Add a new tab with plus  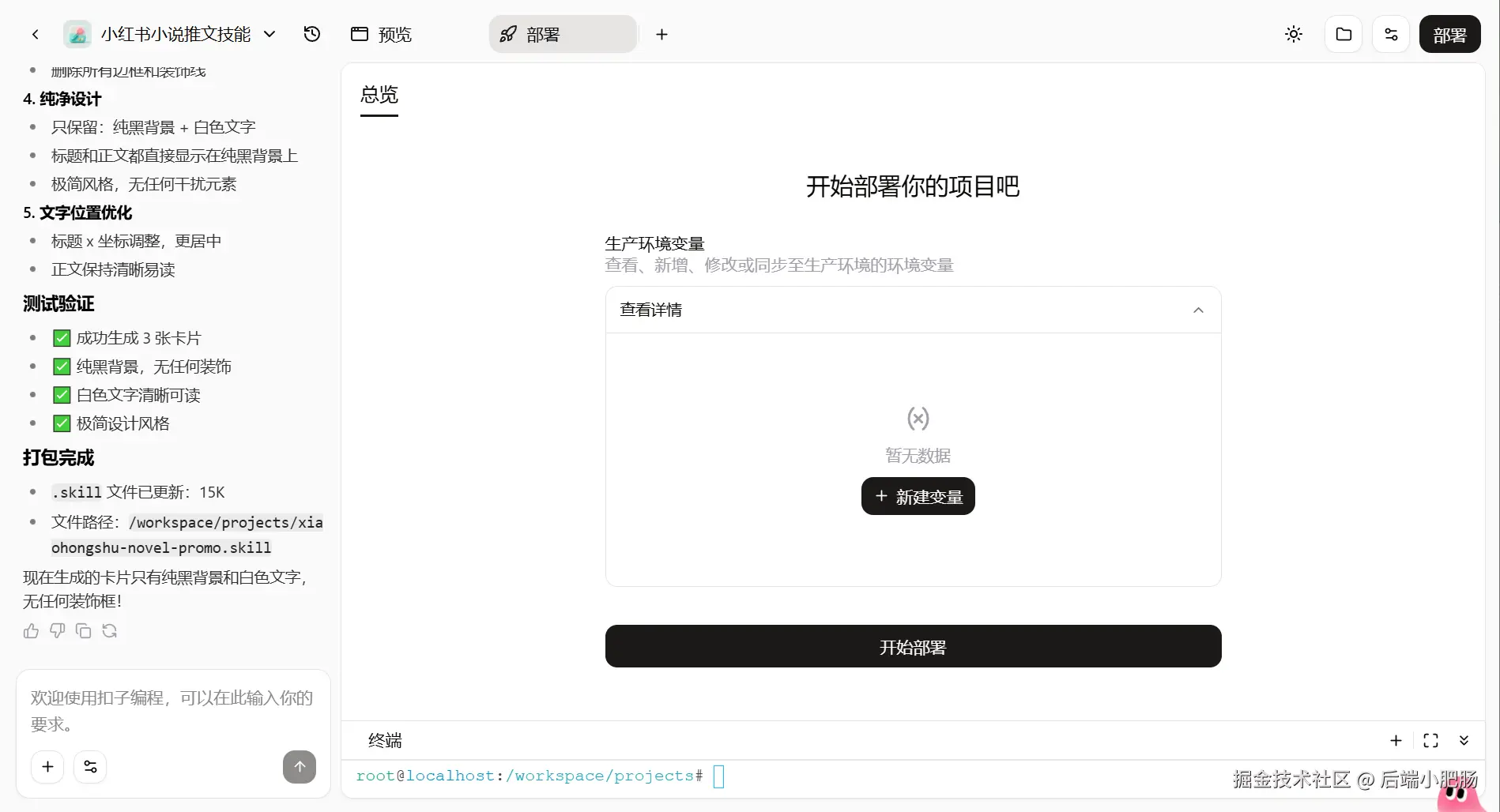pyautogui.click(x=662, y=34)
